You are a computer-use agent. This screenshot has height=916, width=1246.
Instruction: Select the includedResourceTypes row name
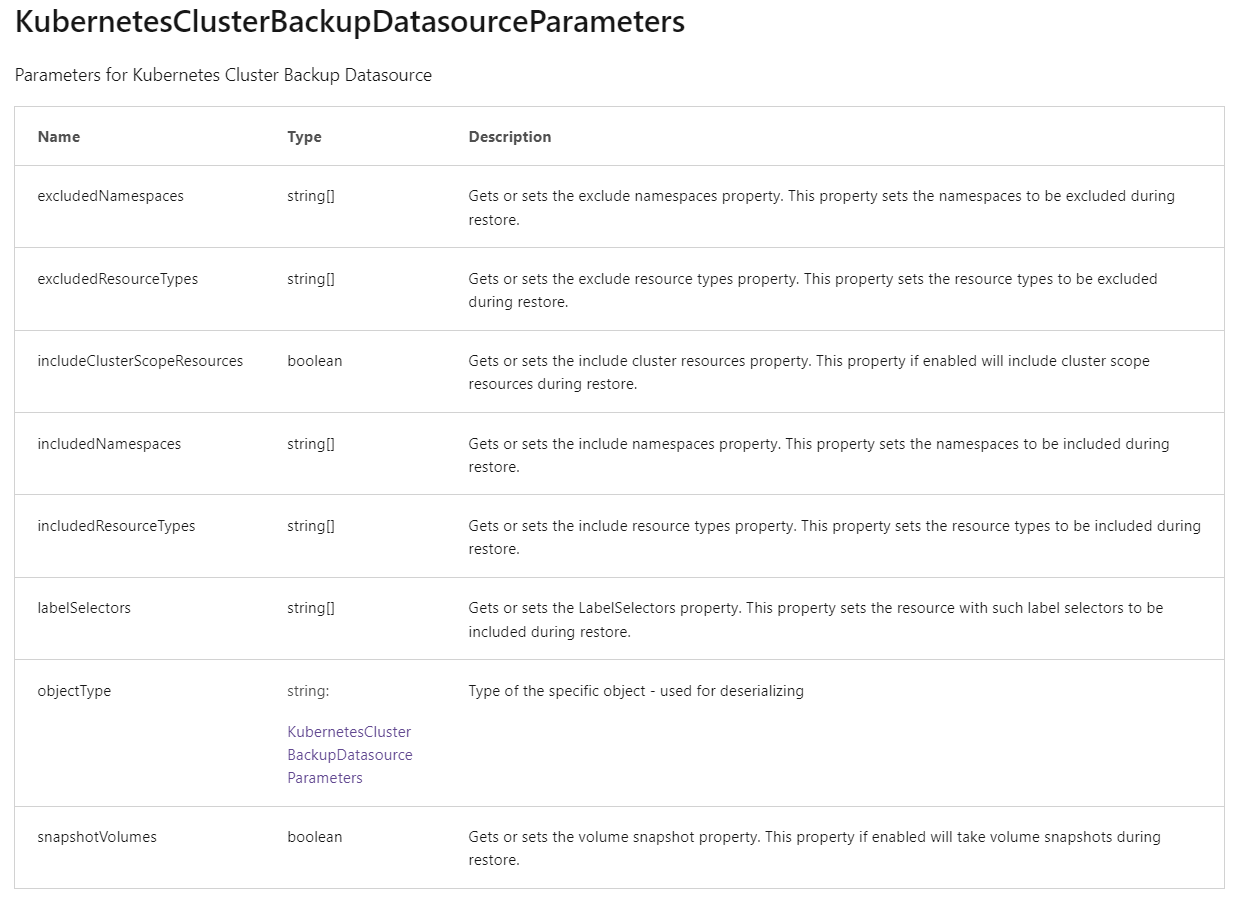pyautogui.click(x=114, y=525)
